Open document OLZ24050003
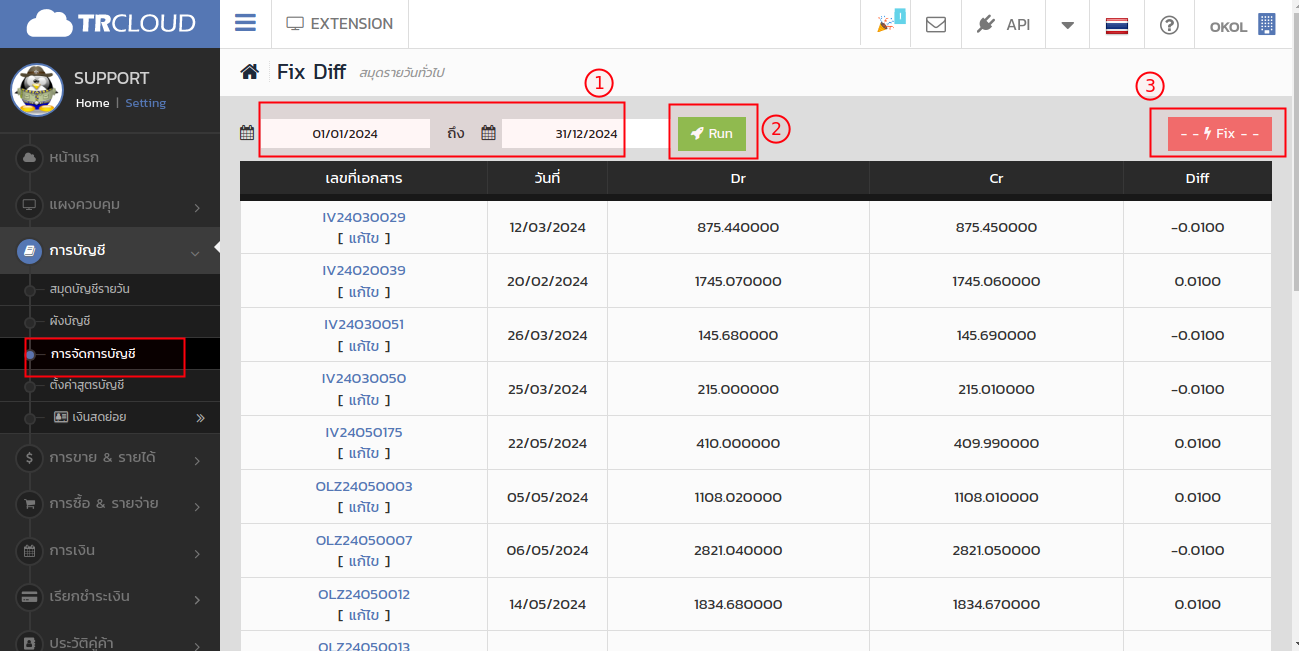 click(x=364, y=487)
